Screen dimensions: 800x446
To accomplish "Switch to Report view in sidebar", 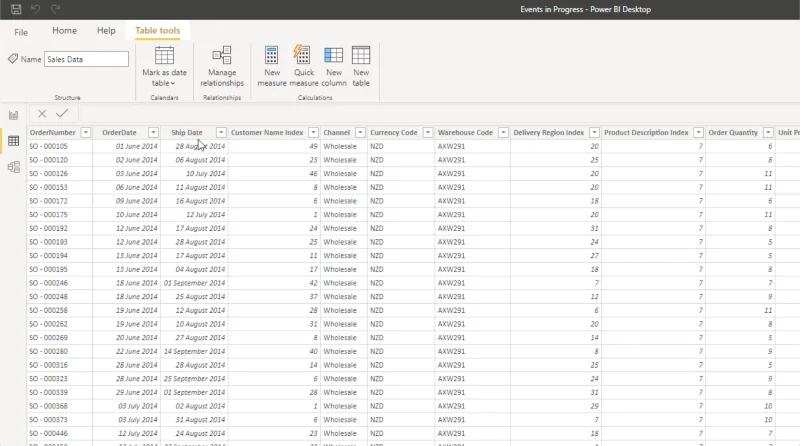I will [13, 115].
